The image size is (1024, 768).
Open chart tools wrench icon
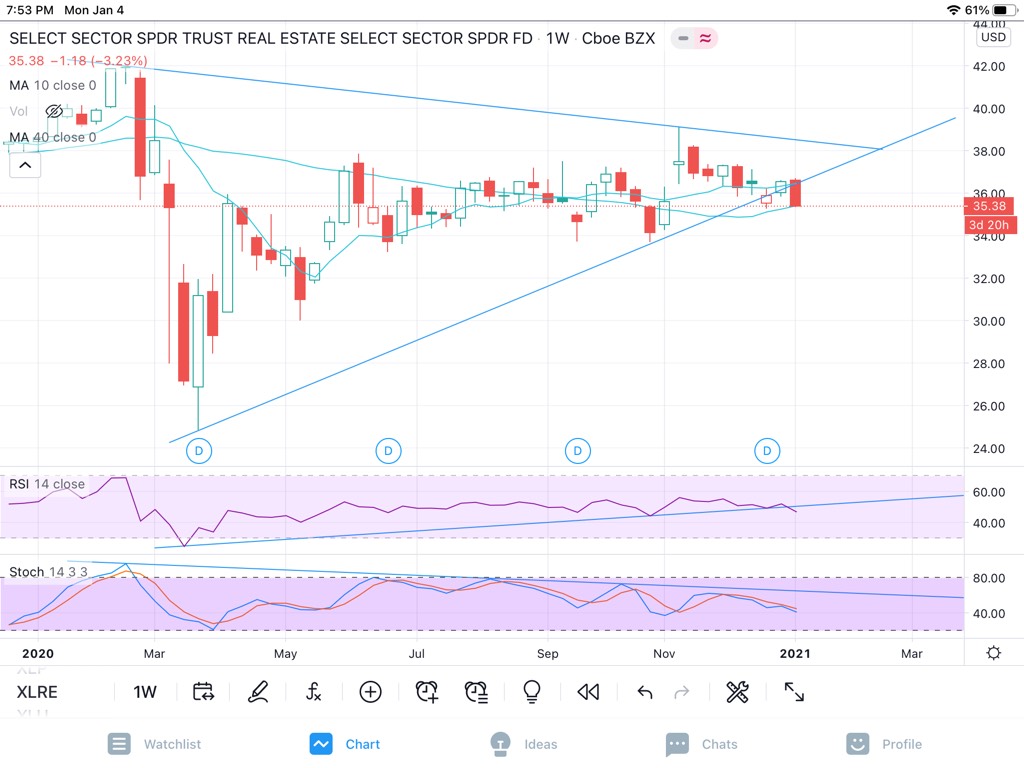[737, 692]
